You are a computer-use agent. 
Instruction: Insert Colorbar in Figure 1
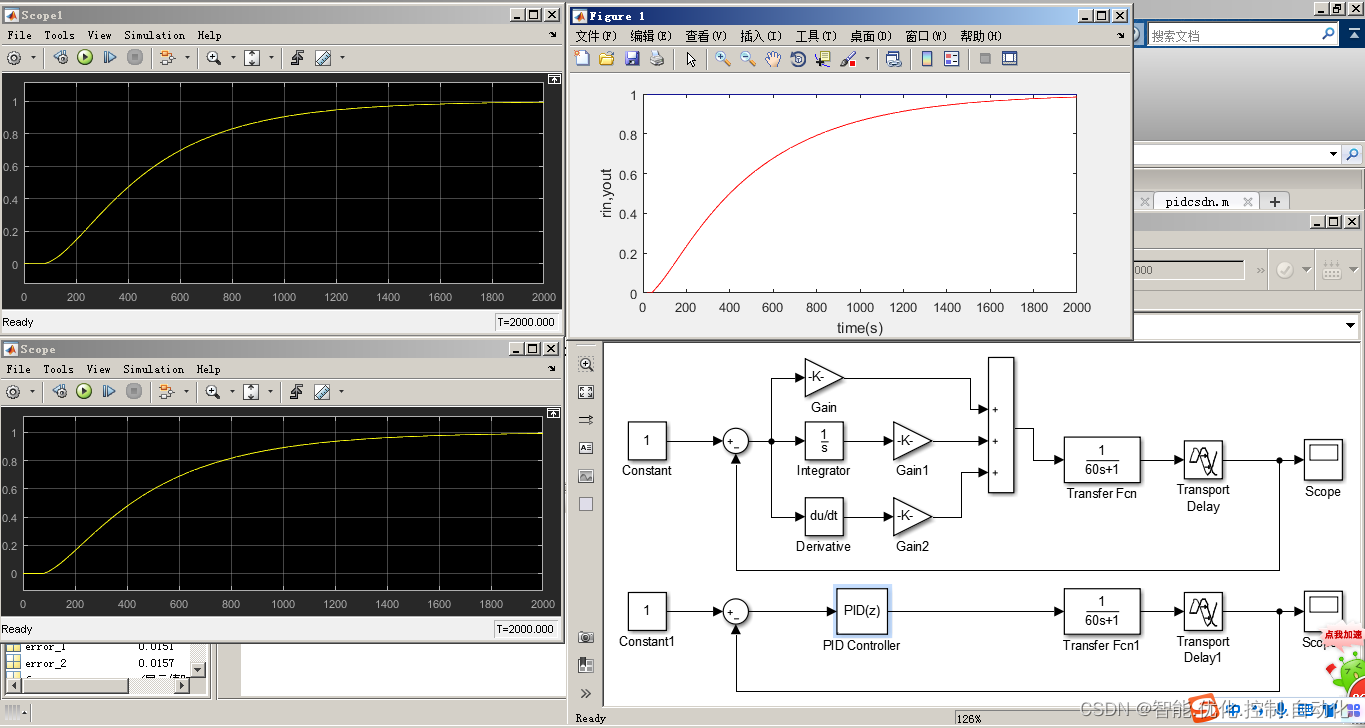[927, 59]
